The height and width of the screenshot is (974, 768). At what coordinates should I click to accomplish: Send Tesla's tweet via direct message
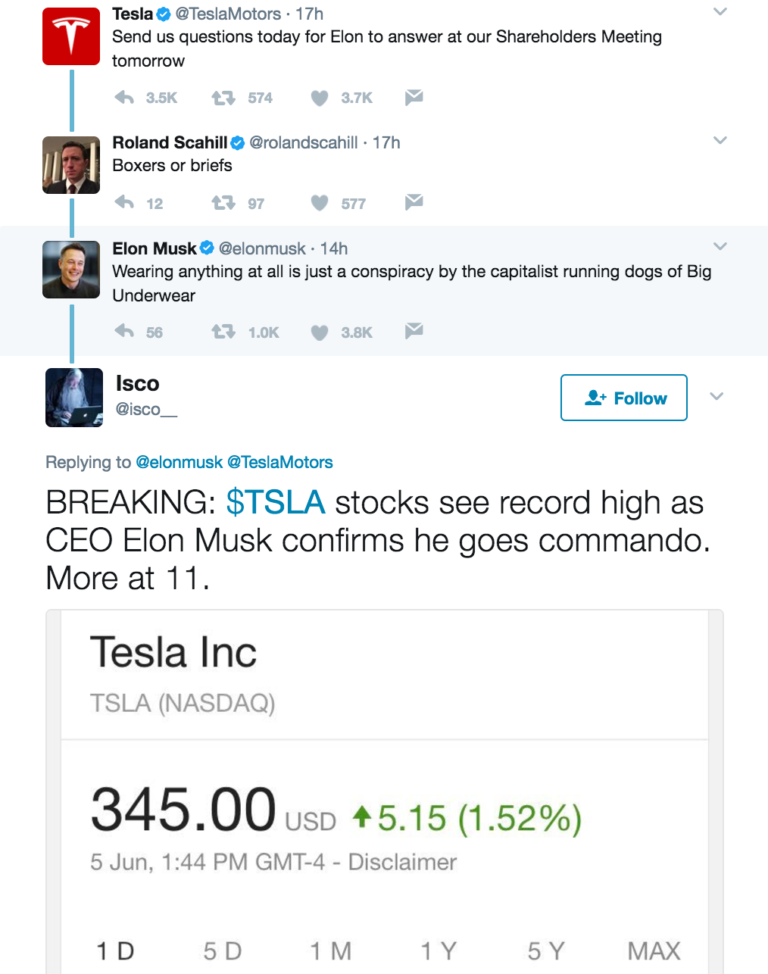click(x=414, y=97)
